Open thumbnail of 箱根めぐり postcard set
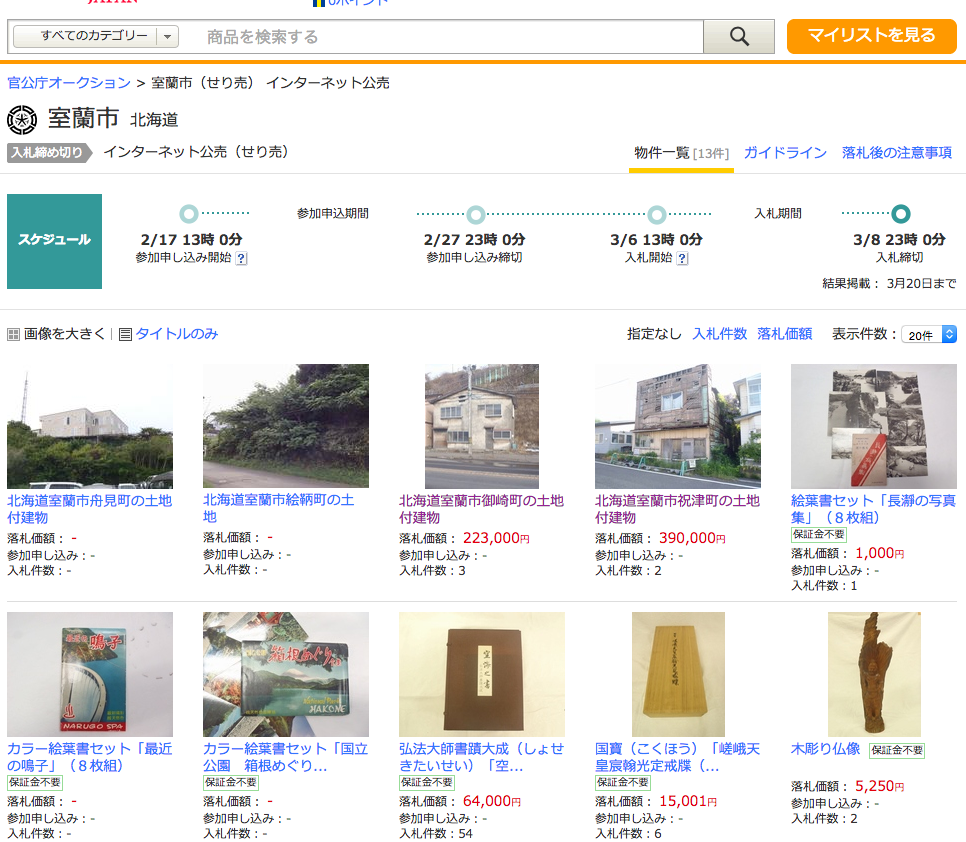 286,674
